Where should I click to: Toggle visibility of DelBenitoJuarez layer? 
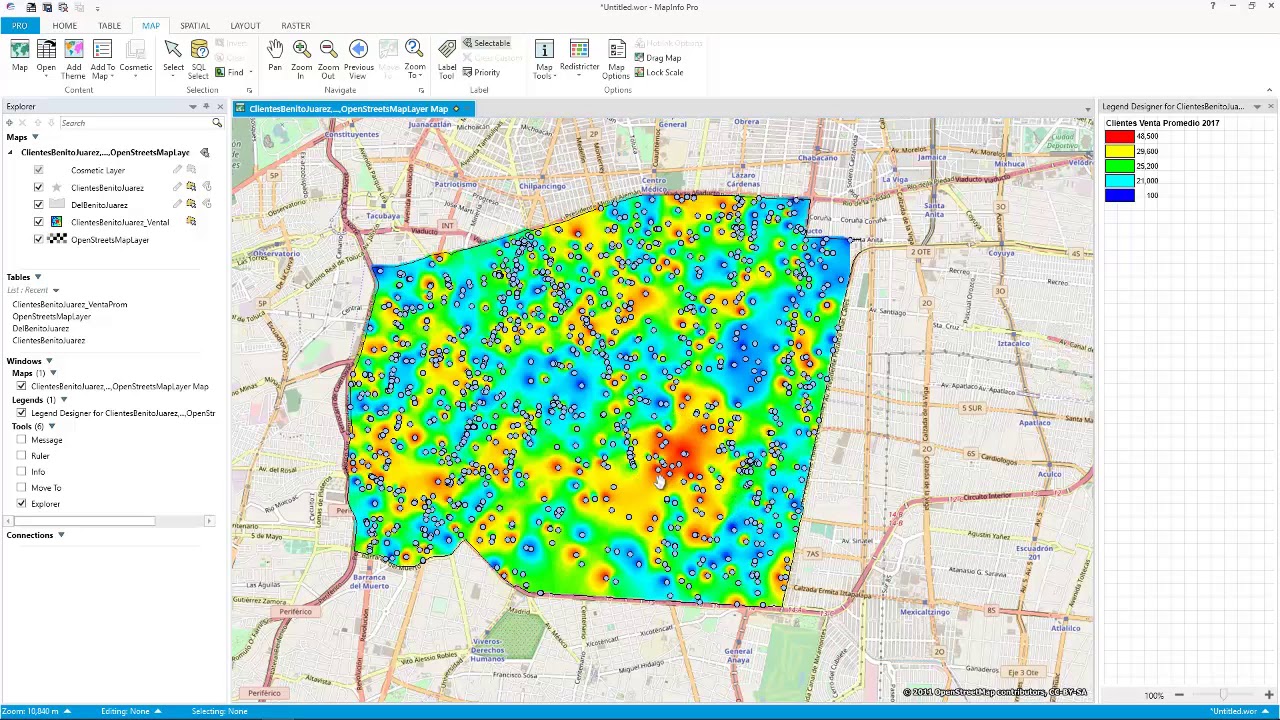[38, 204]
